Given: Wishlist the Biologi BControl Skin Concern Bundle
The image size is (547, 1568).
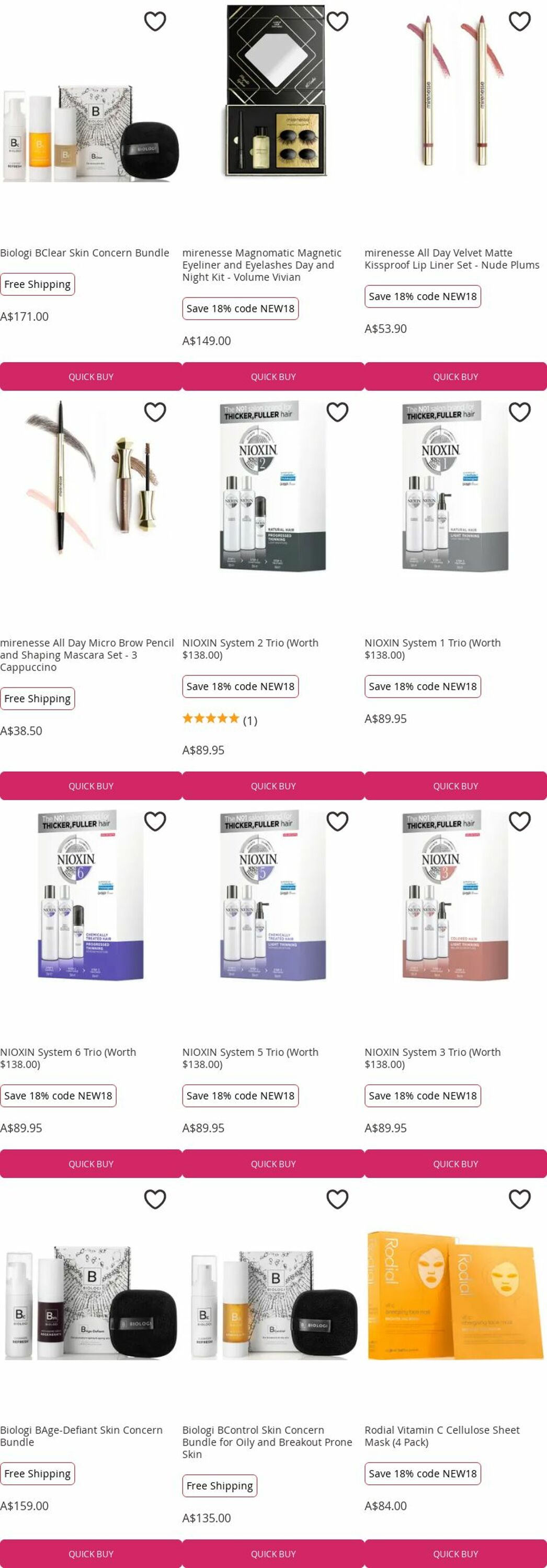Looking at the screenshot, I should click(x=337, y=1198).
